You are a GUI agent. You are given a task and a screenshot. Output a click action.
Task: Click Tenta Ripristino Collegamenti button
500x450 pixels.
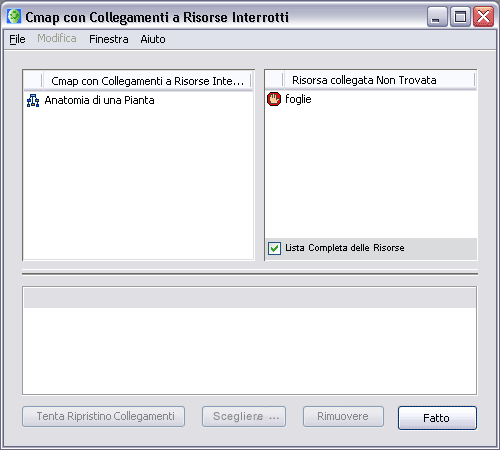tap(103, 416)
